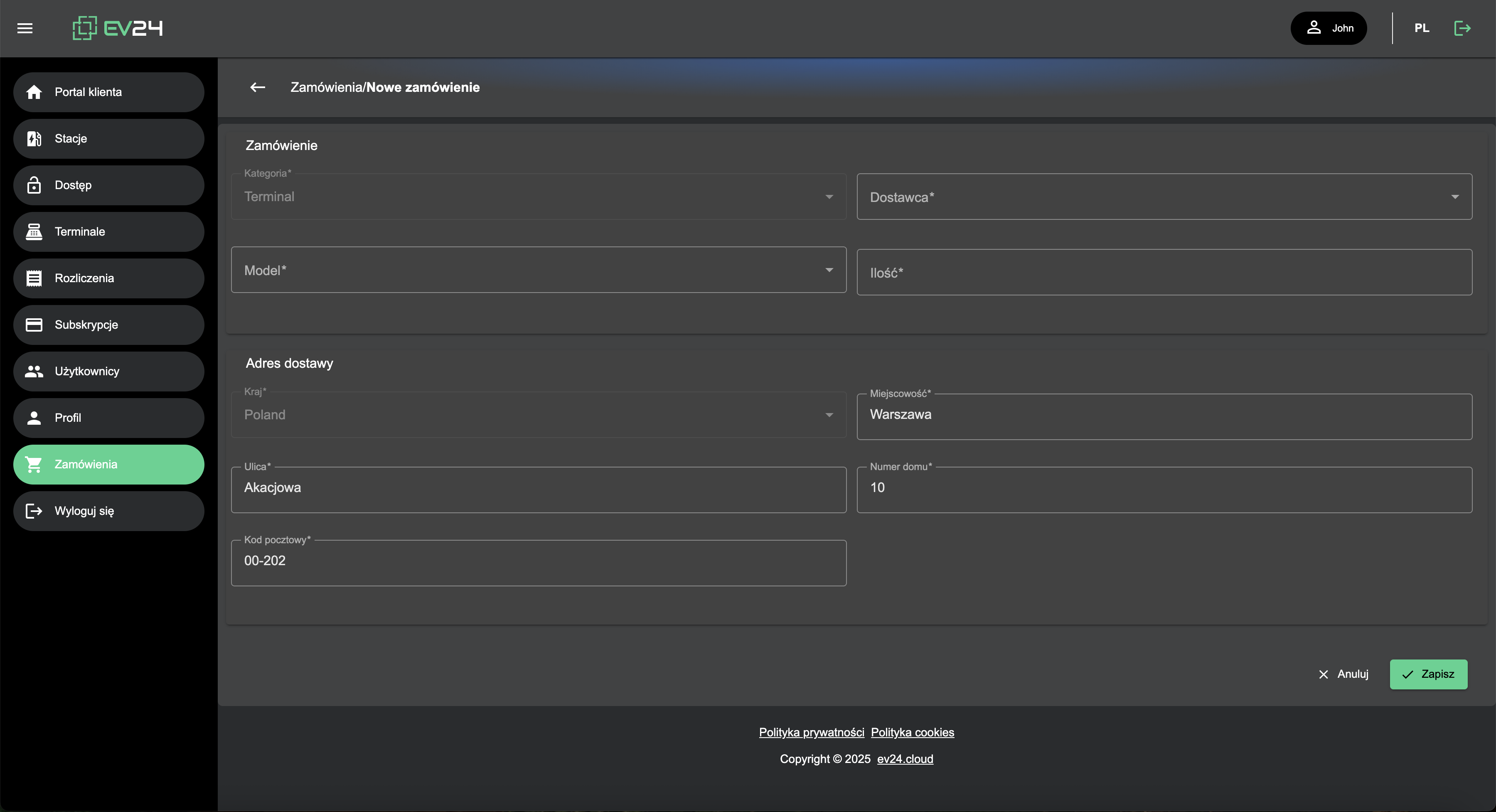Viewport: 1496px width, 812px height.
Task: Cancel the order with Anuluj
Action: 1343,674
